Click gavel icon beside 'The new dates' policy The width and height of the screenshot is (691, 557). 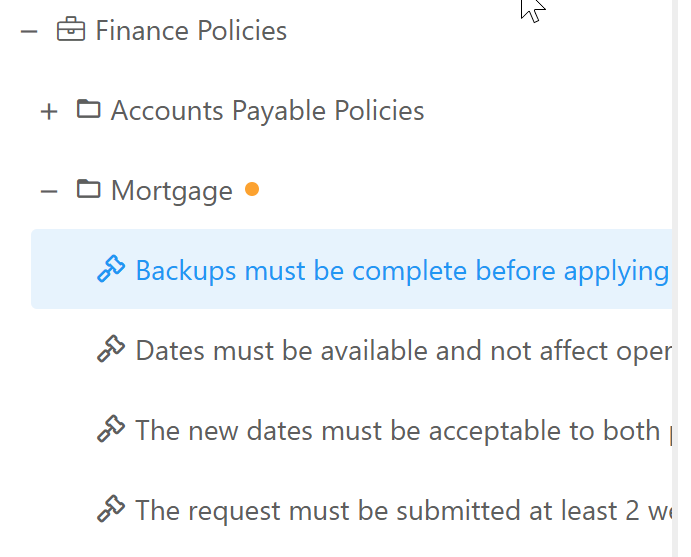tap(110, 429)
